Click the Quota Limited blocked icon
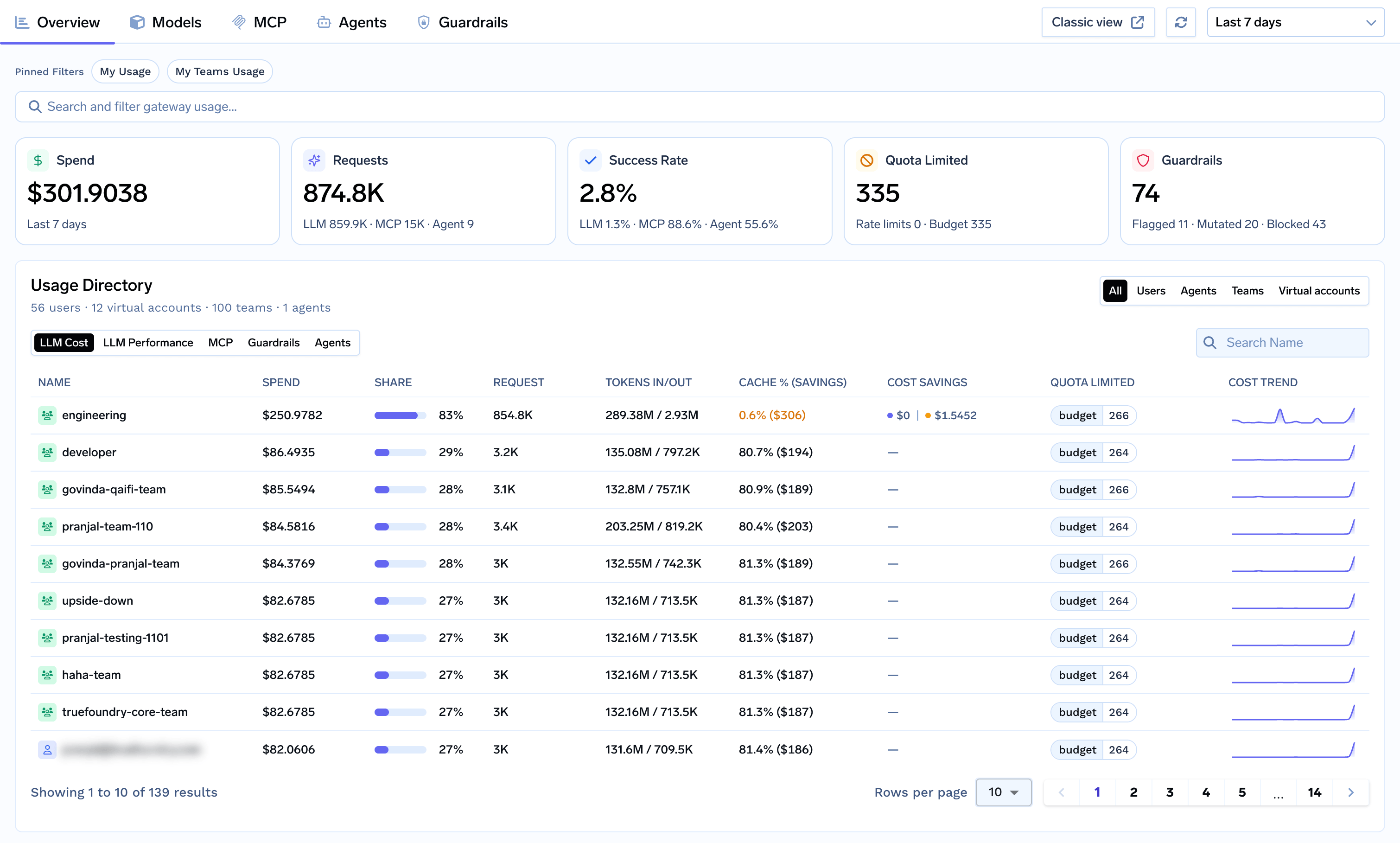1400x843 pixels. (867, 160)
